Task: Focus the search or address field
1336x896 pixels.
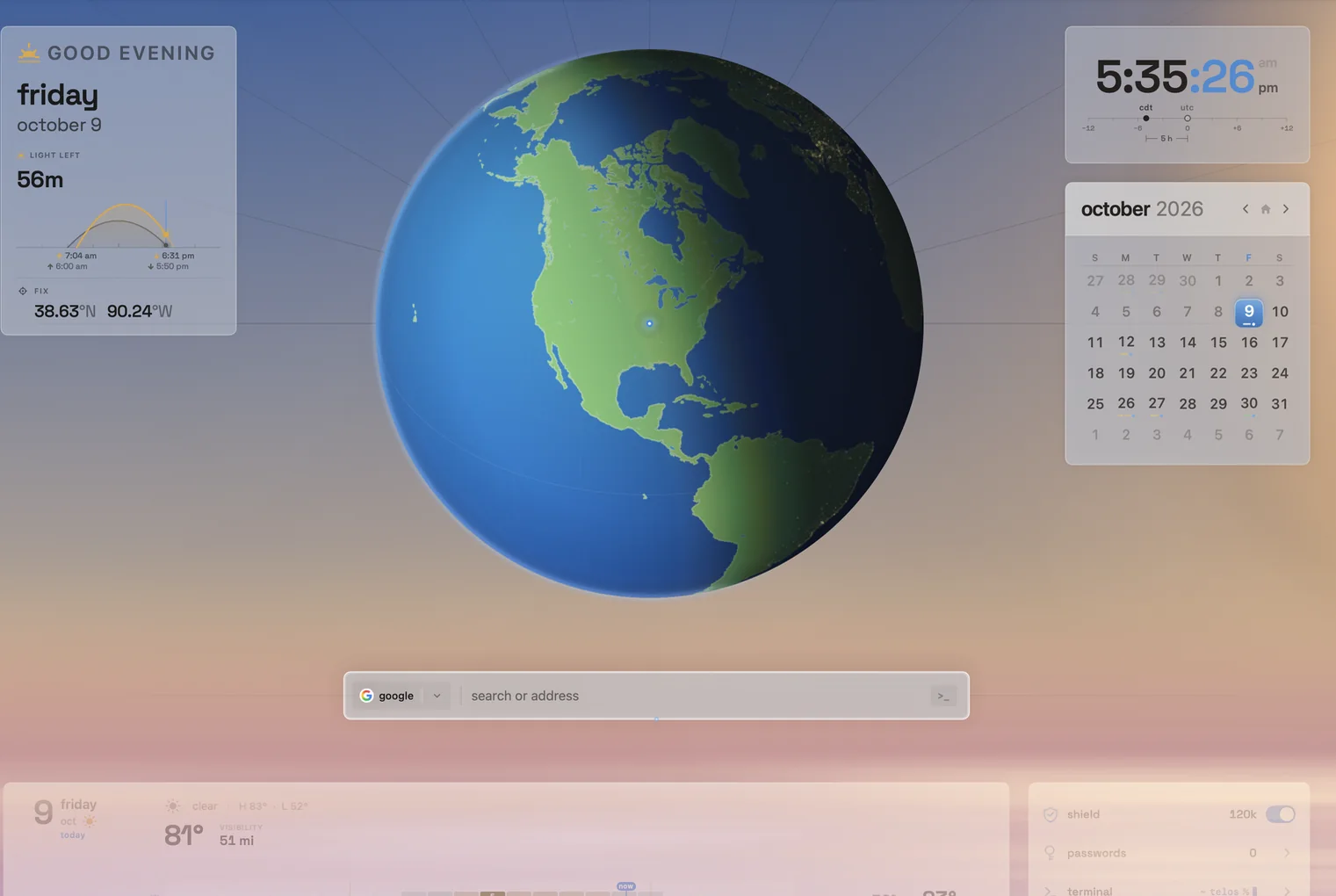Action: 694,696
